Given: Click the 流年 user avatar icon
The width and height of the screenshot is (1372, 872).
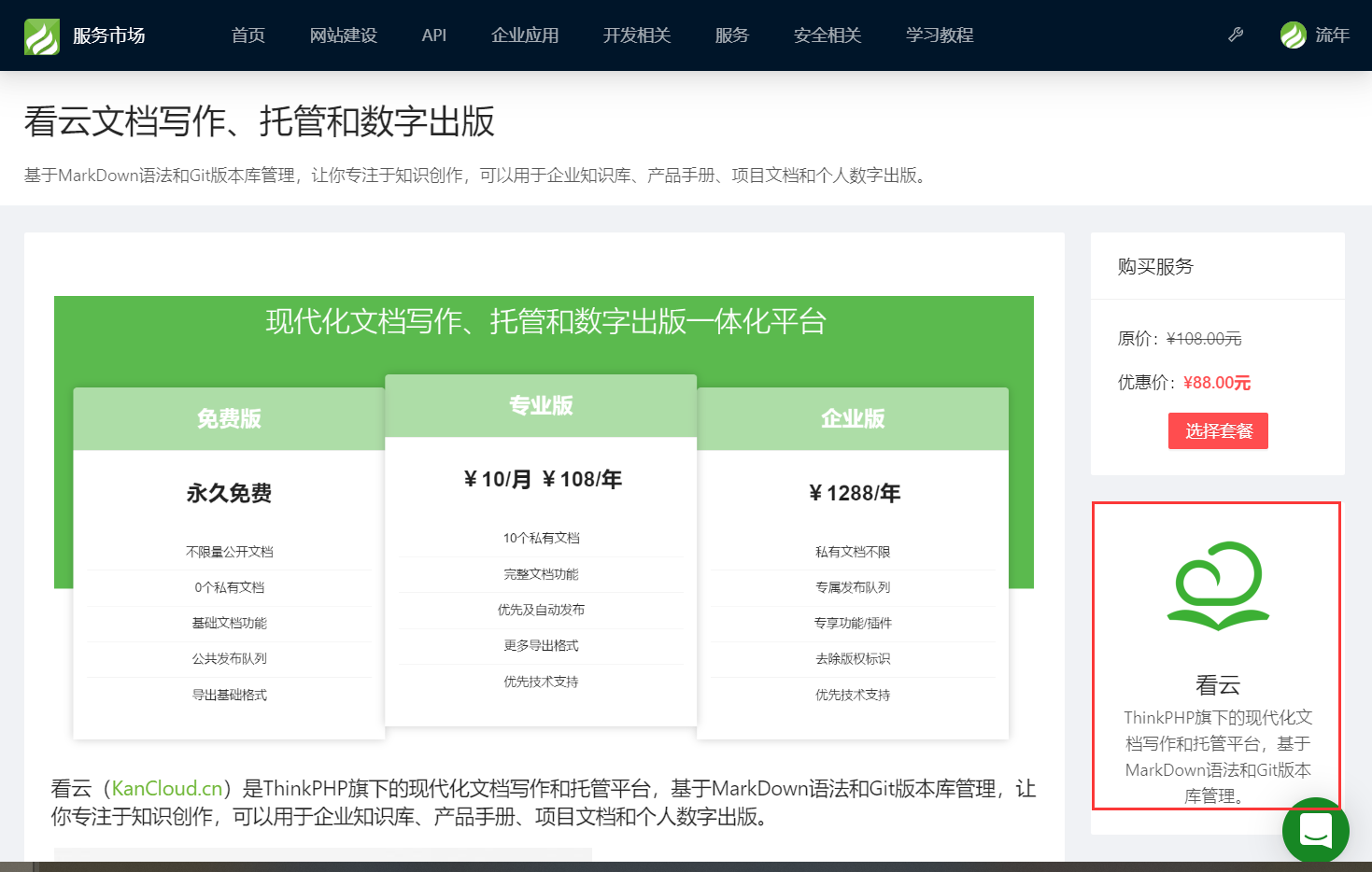Looking at the screenshot, I should click(x=1293, y=35).
